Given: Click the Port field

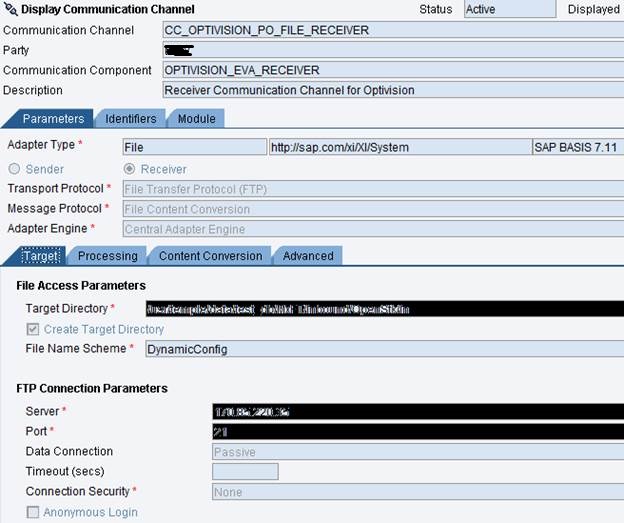Looking at the screenshot, I should coord(418,431).
